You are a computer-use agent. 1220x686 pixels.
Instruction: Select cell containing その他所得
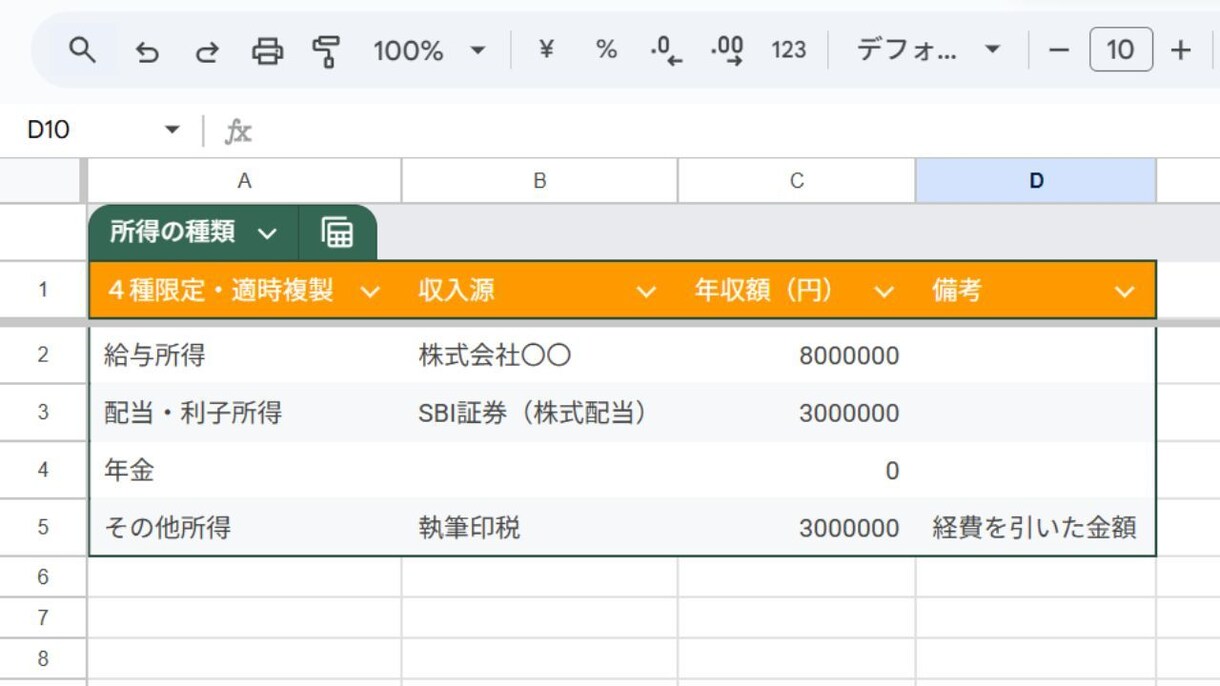245,527
